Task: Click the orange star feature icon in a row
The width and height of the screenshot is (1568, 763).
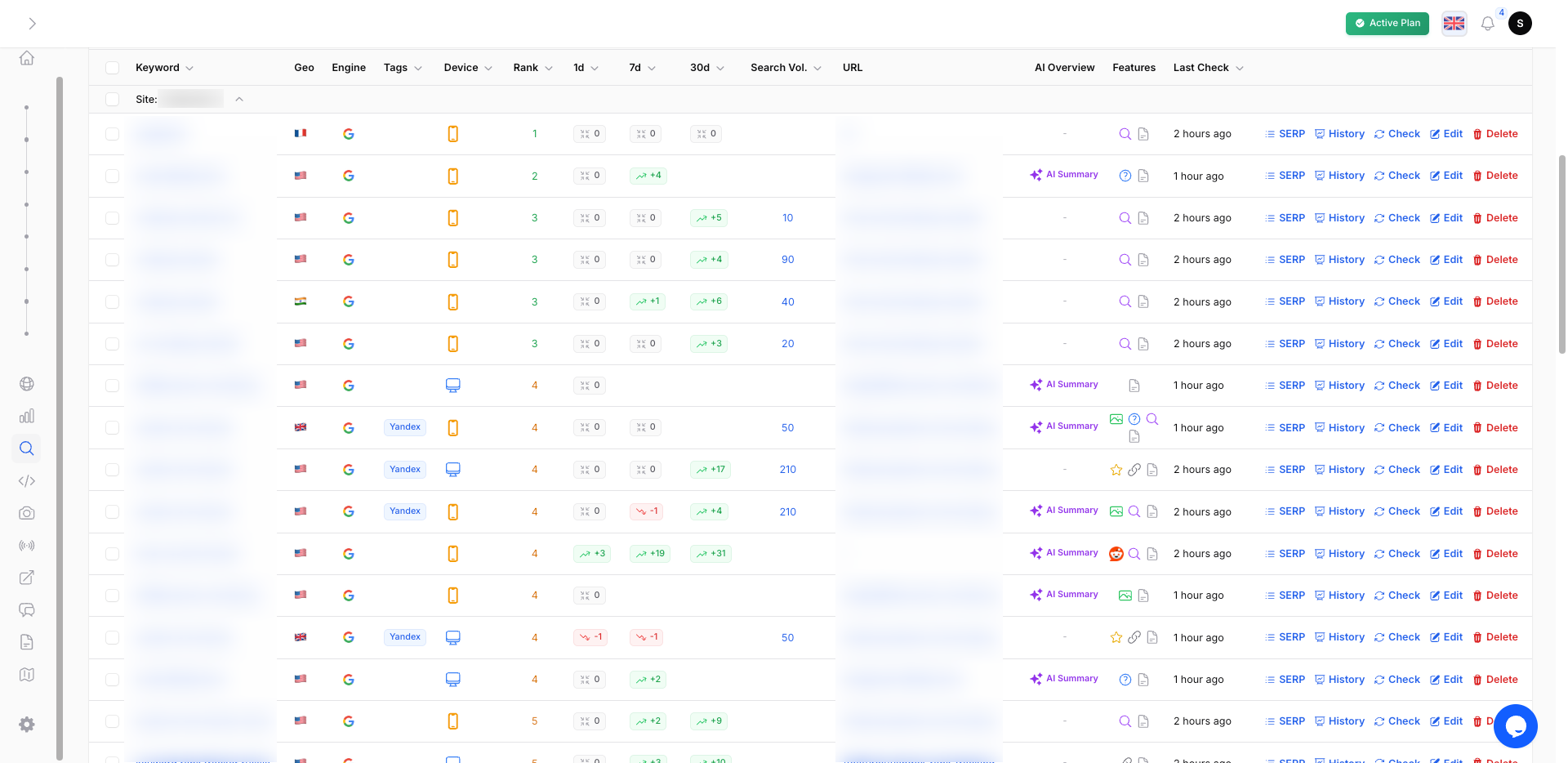Action: 1116,470
